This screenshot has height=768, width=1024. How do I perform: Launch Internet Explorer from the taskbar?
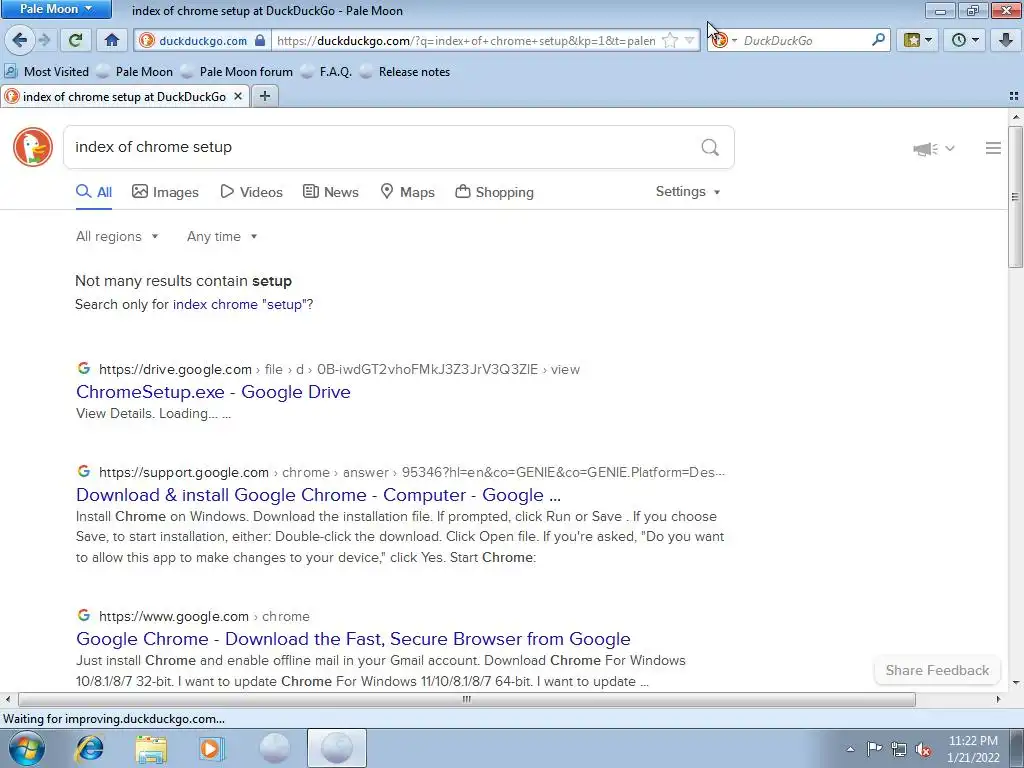(x=89, y=749)
